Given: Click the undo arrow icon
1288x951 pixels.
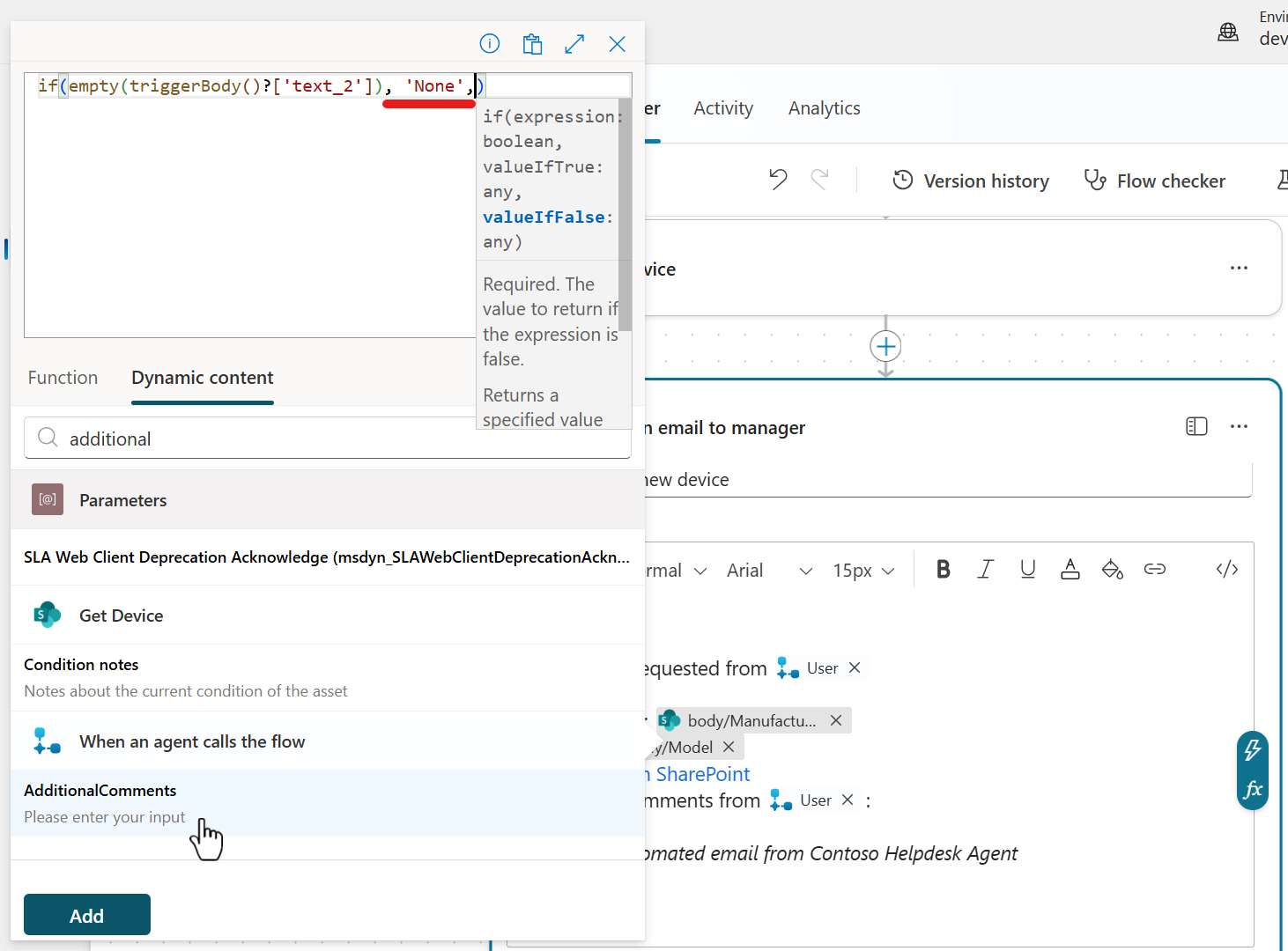Looking at the screenshot, I should pyautogui.click(x=778, y=180).
